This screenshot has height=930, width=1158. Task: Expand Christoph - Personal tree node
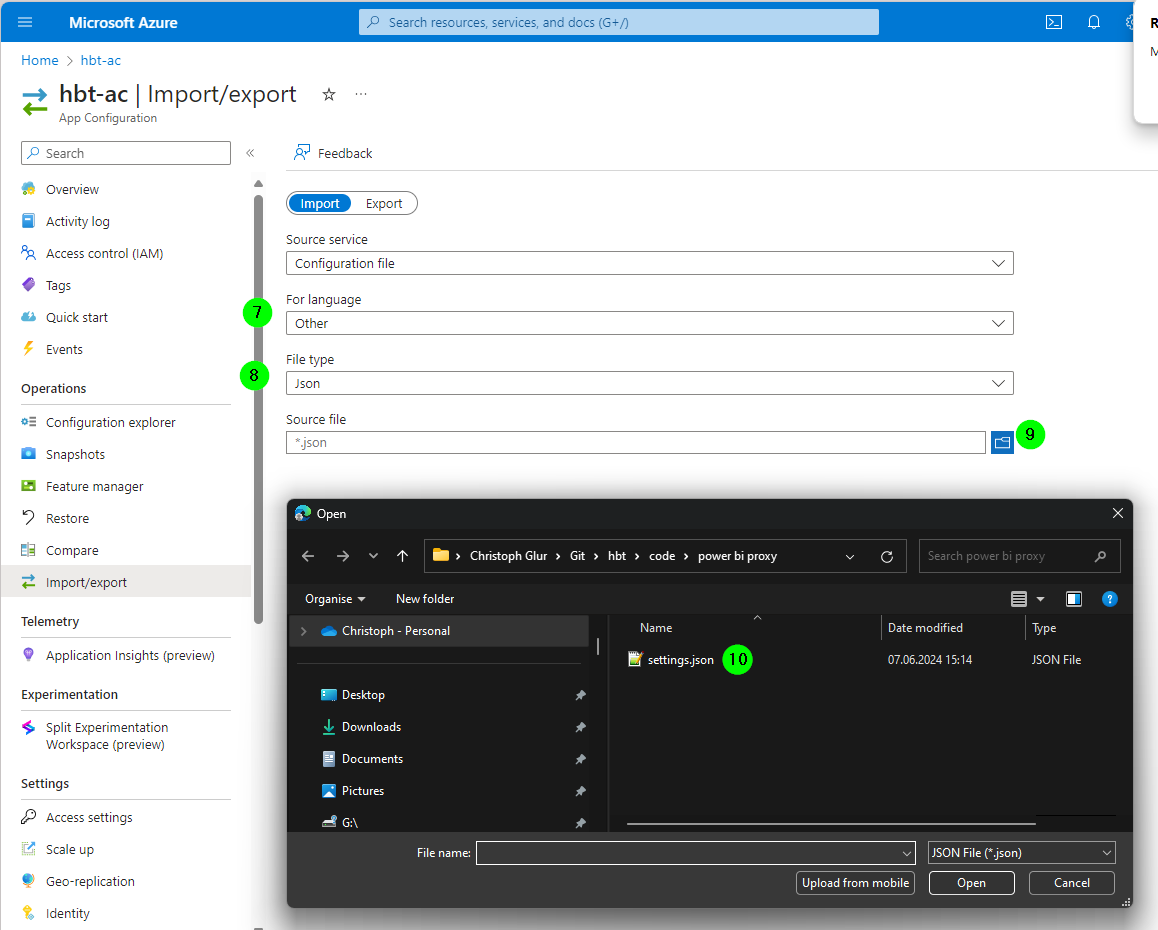point(304,631)
